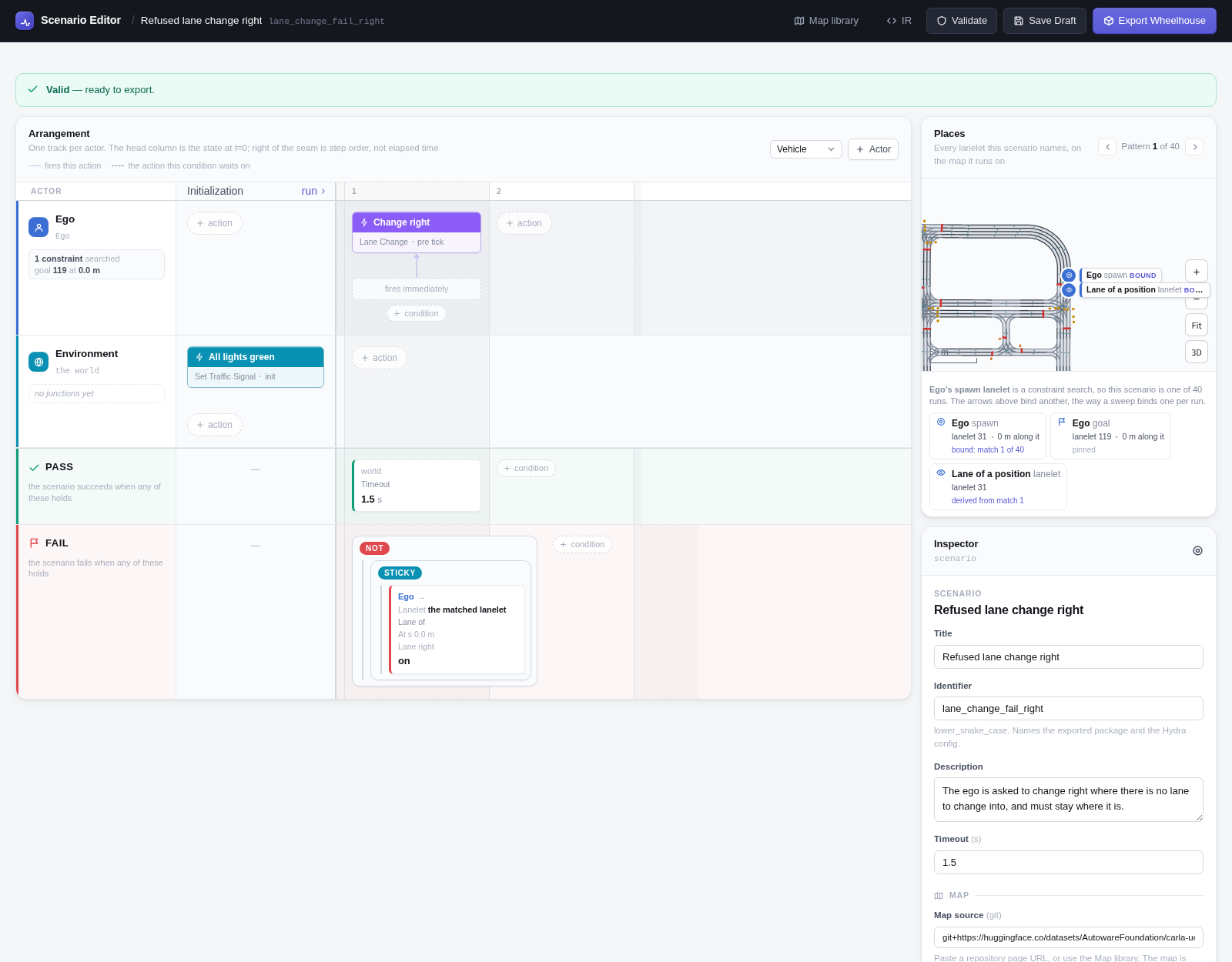1232x962 pixels.
Task: Open the Change right action card
Action: point(417,232)
